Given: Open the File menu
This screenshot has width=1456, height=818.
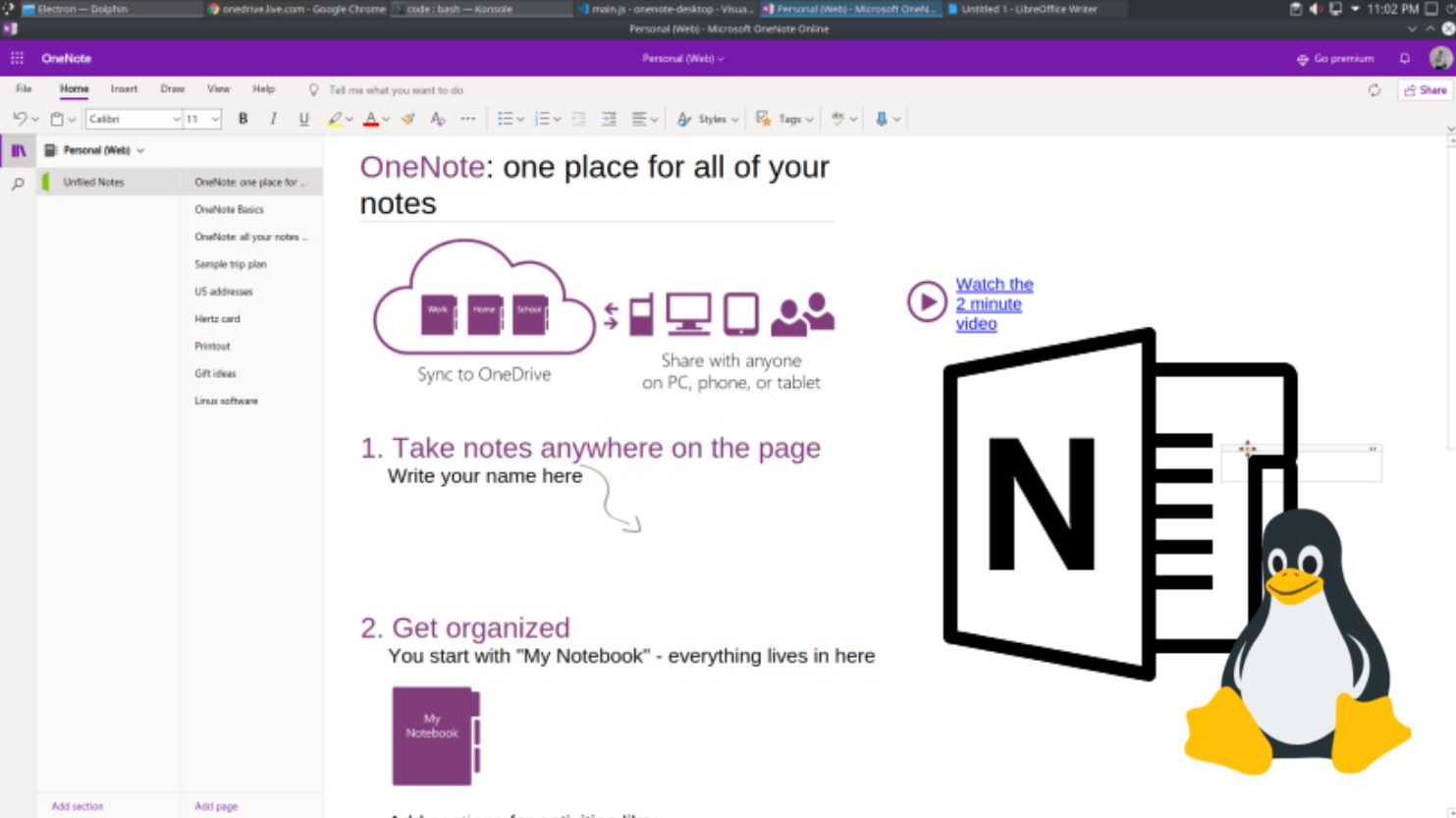Looking at the screenshot, I should [x=24, y=89].
